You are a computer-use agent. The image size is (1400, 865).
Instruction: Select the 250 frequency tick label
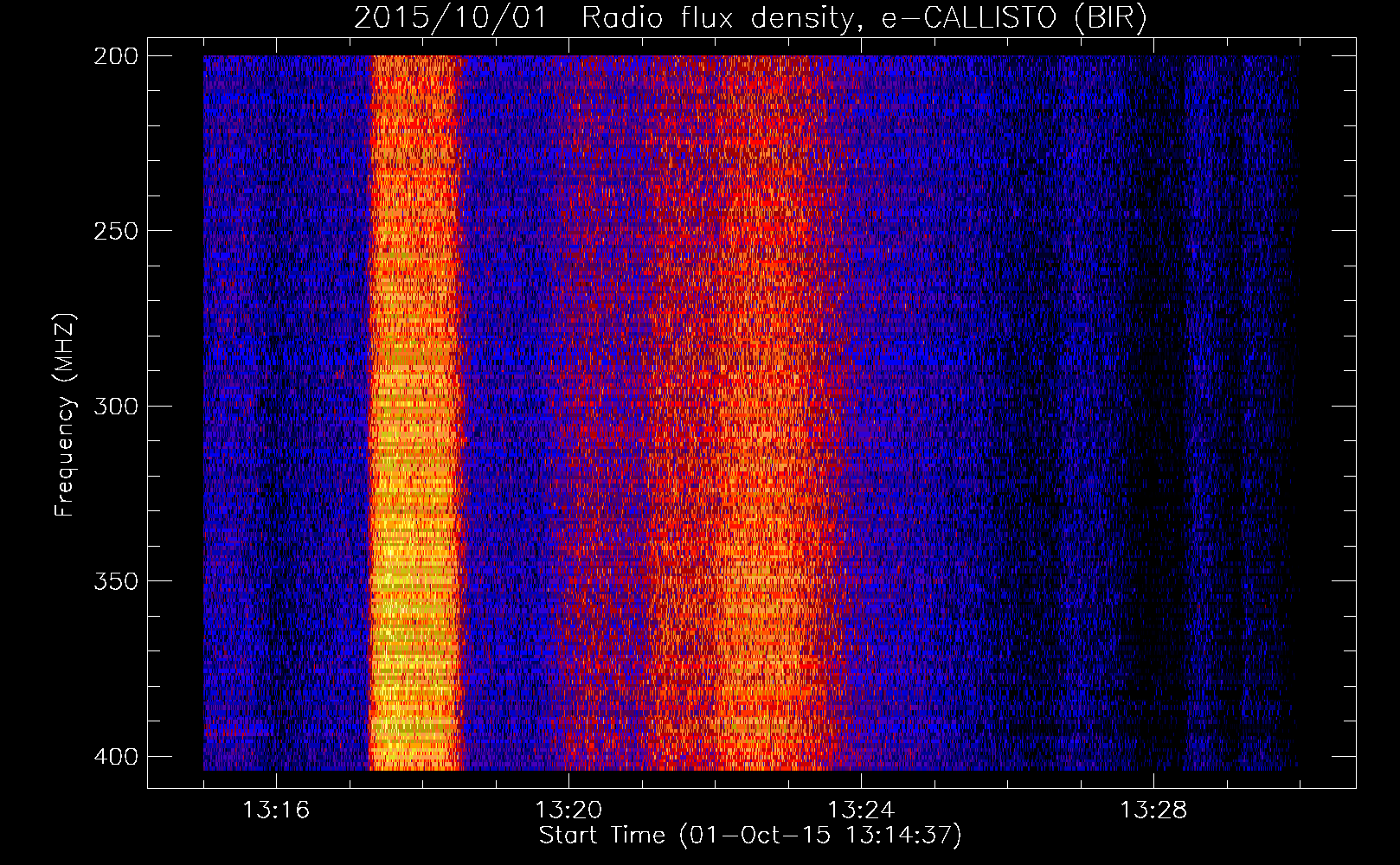[x=115, y=231]
